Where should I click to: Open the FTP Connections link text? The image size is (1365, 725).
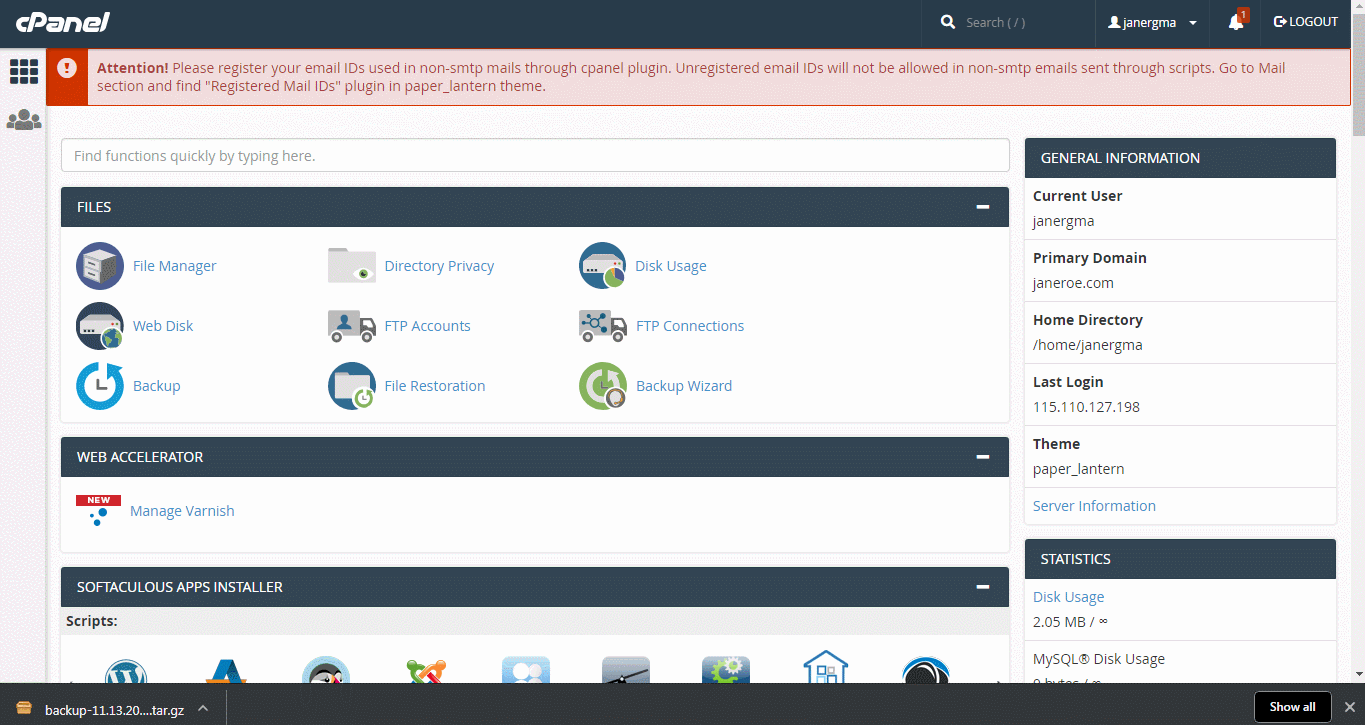point(690,326)
